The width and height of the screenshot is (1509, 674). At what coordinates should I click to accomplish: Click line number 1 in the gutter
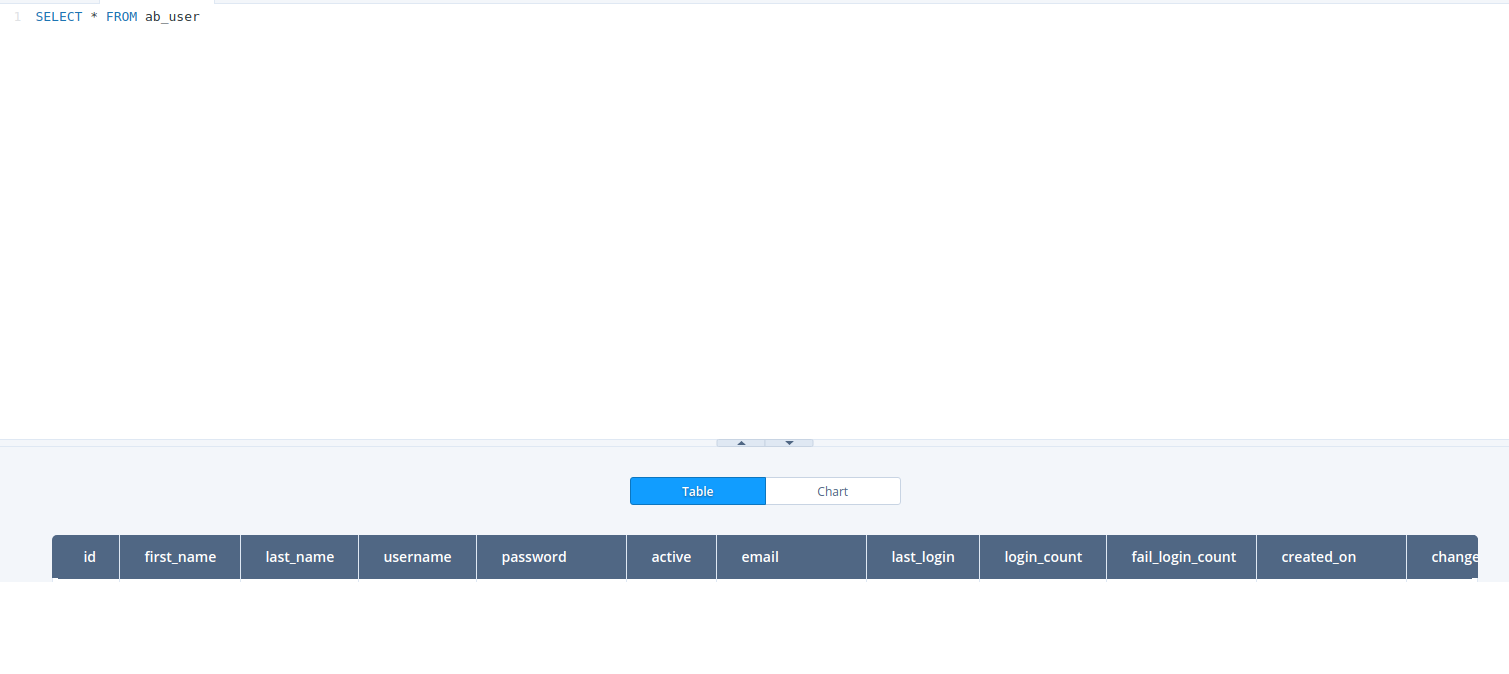17,17
